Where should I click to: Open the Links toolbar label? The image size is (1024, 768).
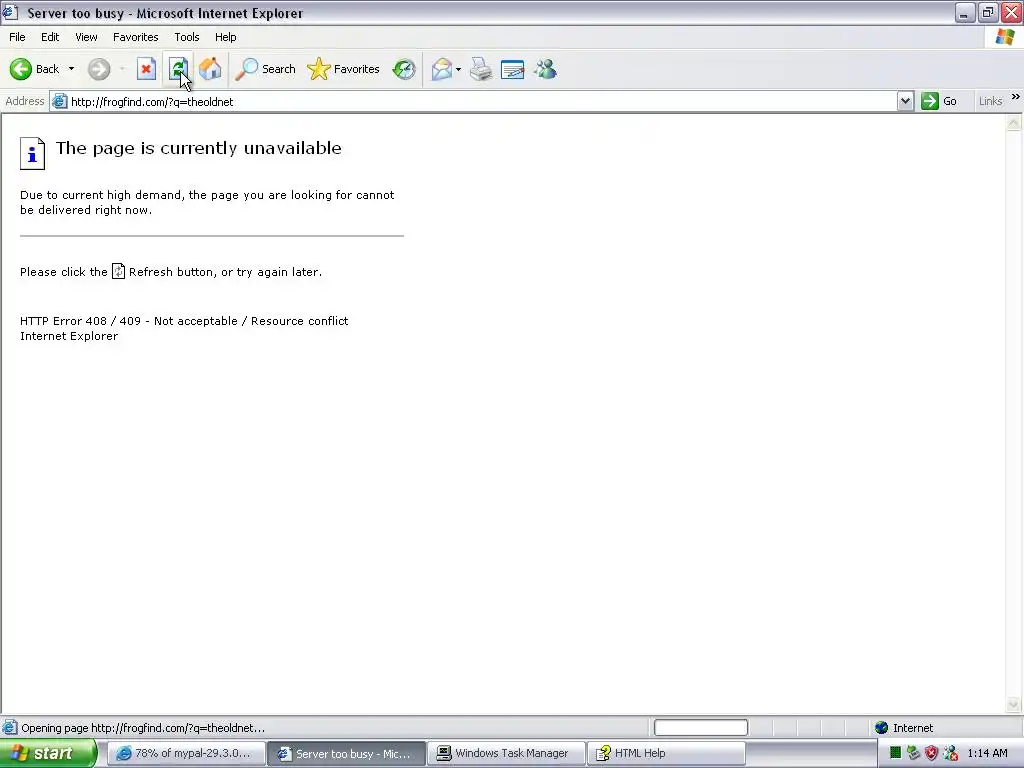pyautogui.click(x=990, y=101)
